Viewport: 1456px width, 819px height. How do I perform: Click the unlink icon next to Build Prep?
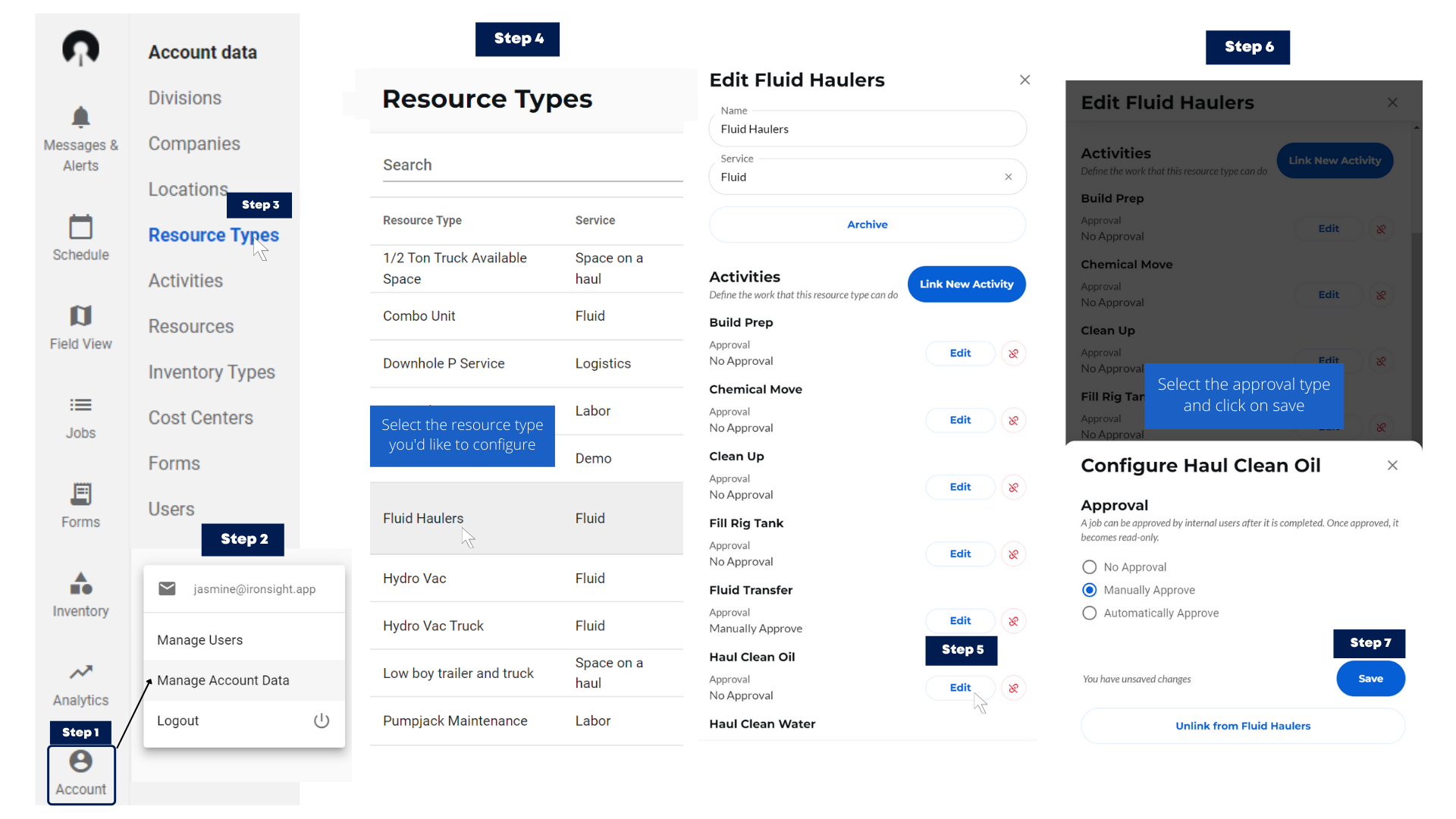[1012, 353]
